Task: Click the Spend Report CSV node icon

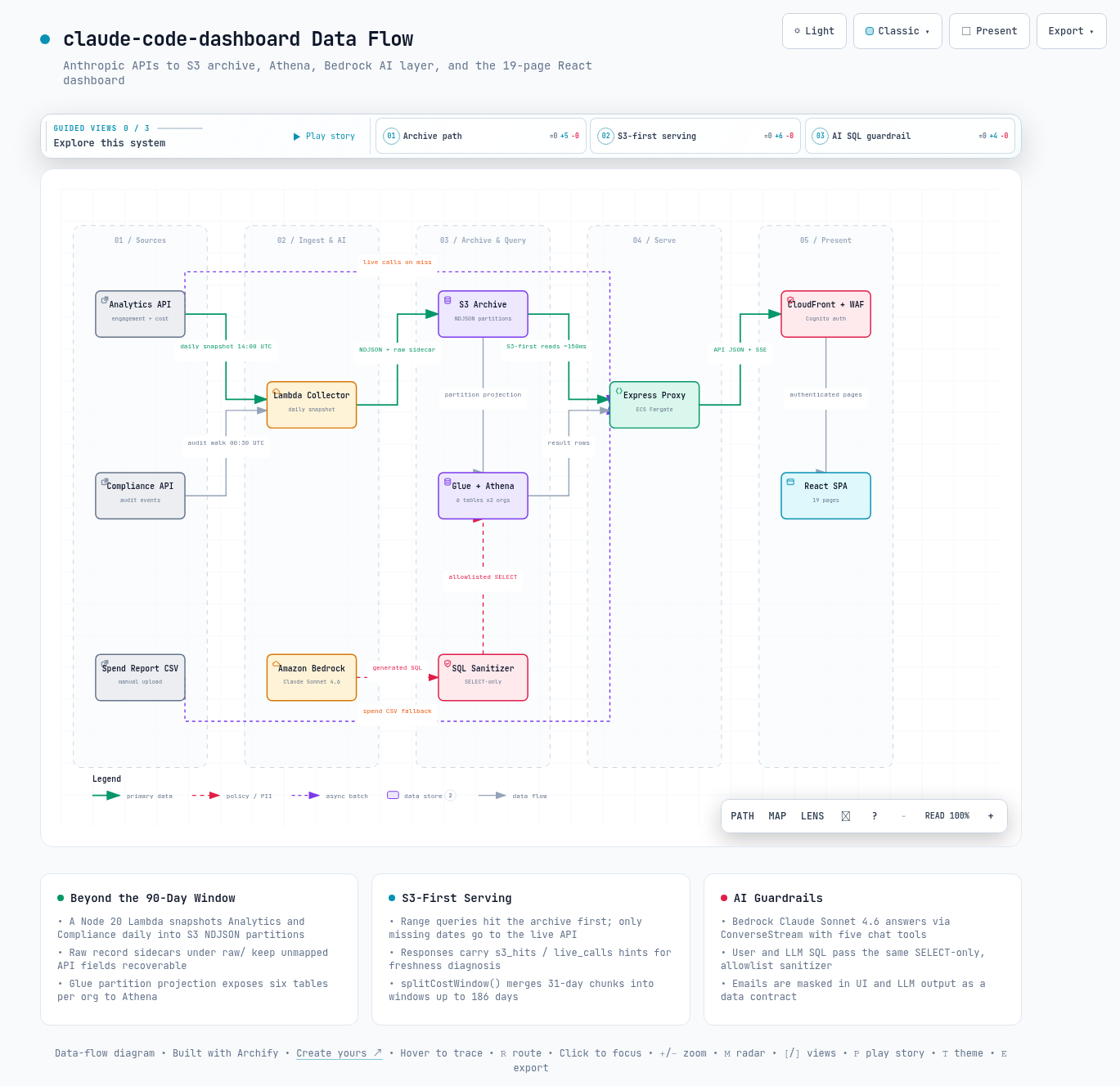Action: click(x=105, y=663)
